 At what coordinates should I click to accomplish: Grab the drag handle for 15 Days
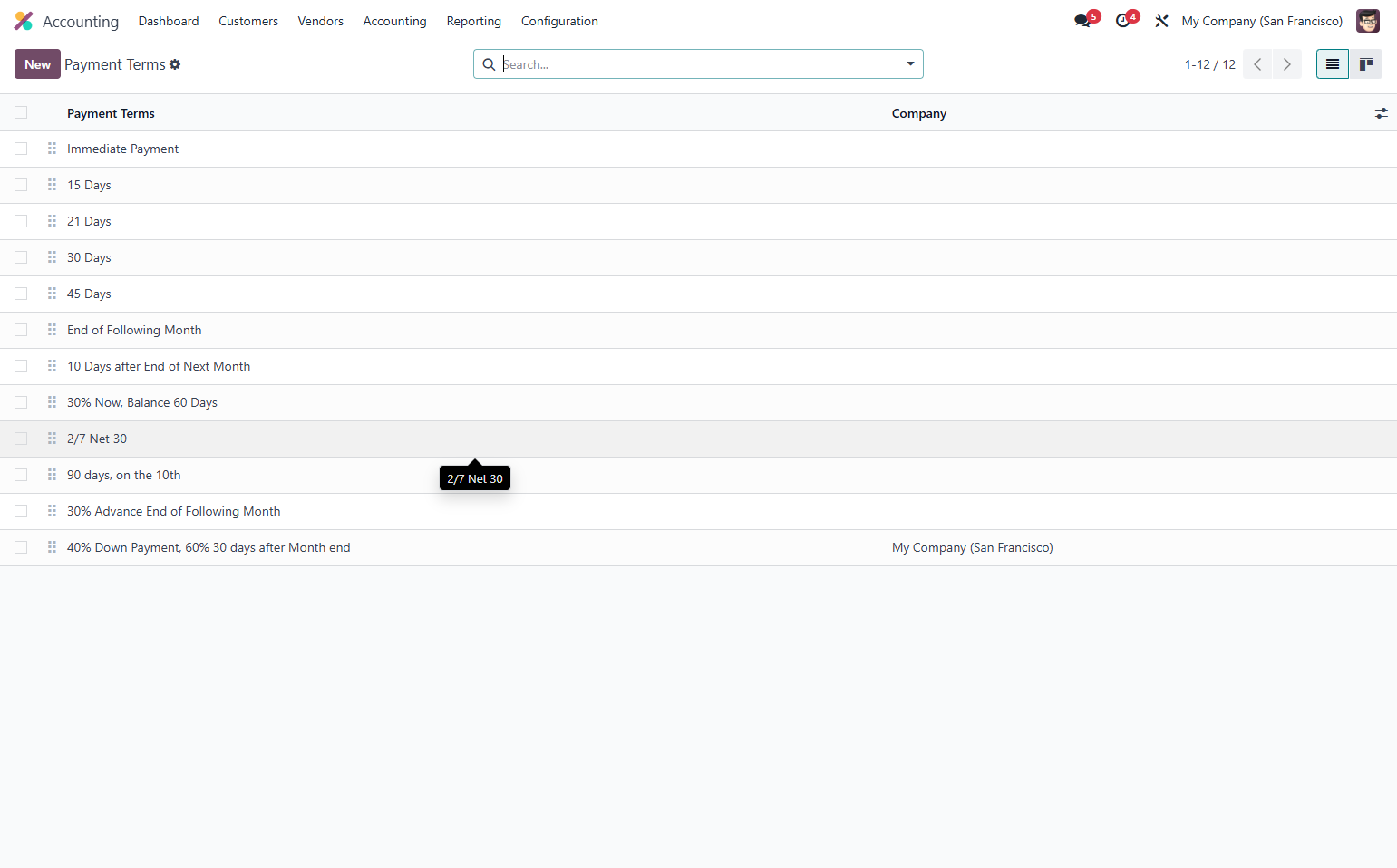point(52,185)
